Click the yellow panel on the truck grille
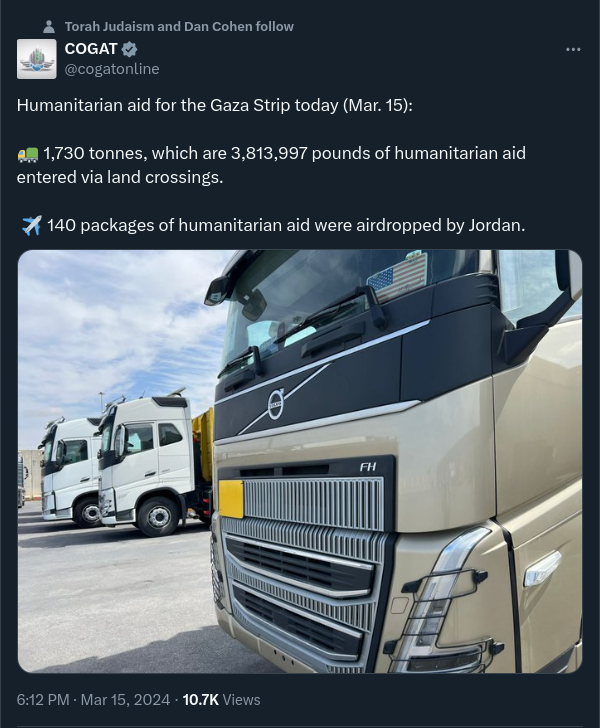Screen dimensions: 600x728 point(231,498)
